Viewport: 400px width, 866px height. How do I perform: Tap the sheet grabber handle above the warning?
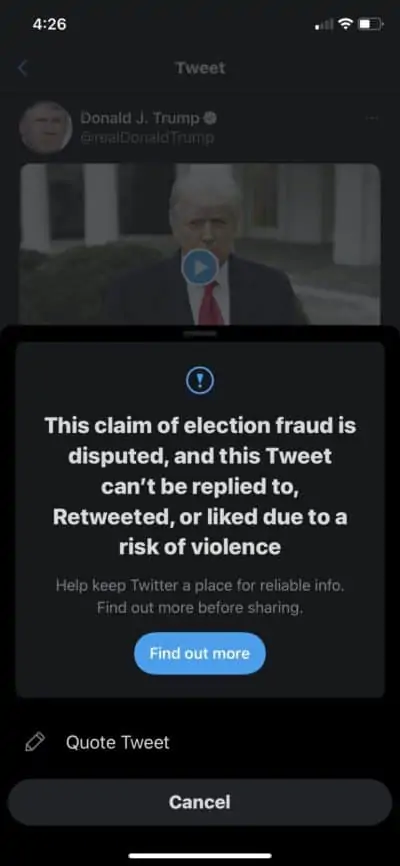coord(200,333)
